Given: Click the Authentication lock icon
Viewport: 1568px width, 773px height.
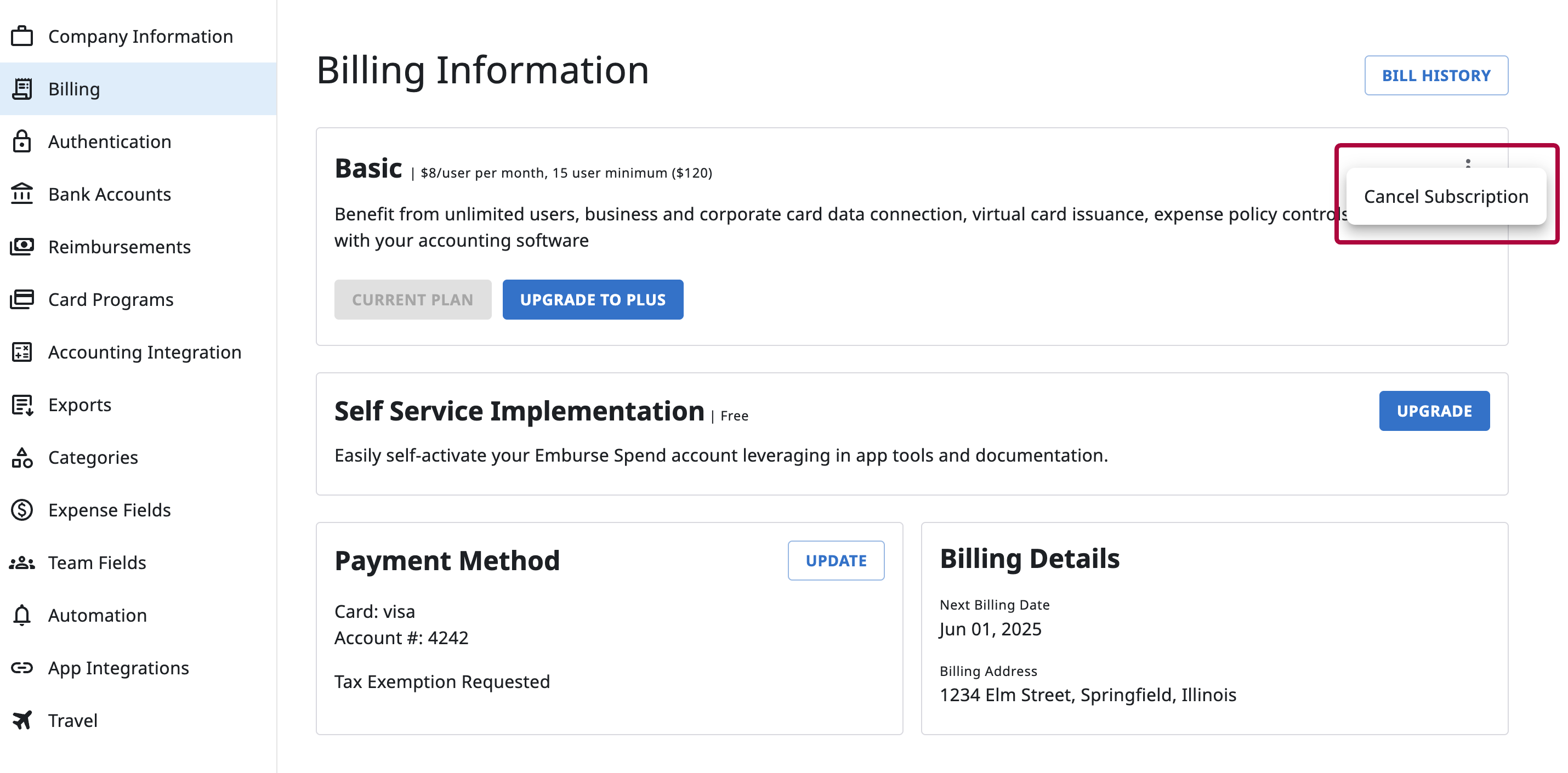Looking at the screenshot, I should pos(22,141).
